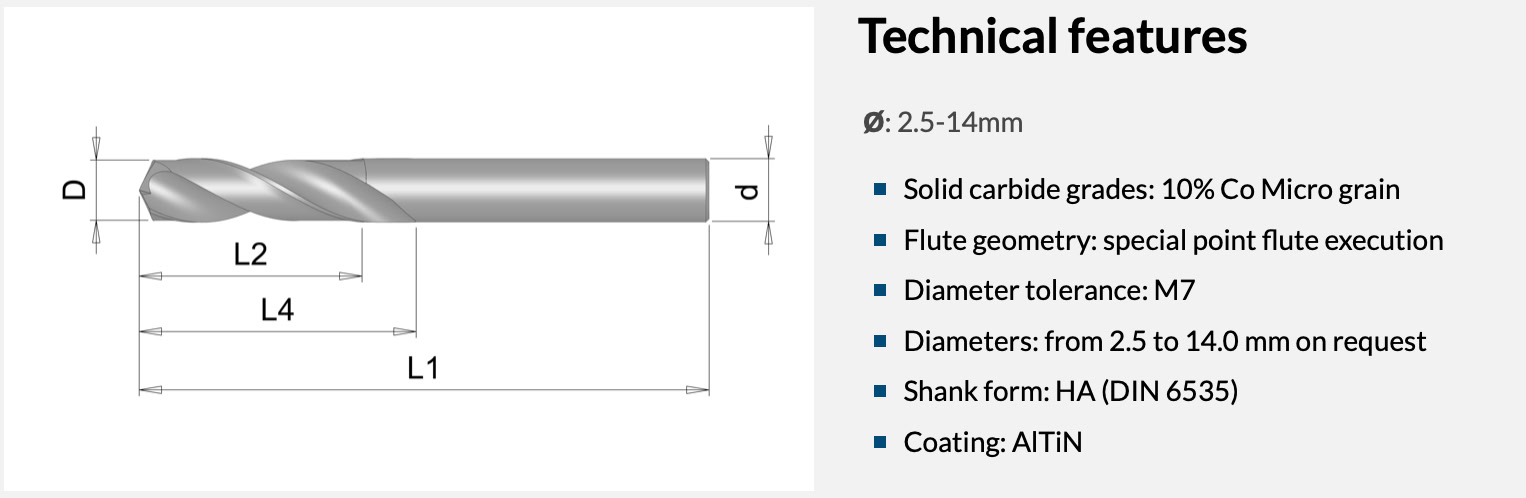
Task: Click the lowercase d shank diameter label
Action: click(x=751, y=190)
